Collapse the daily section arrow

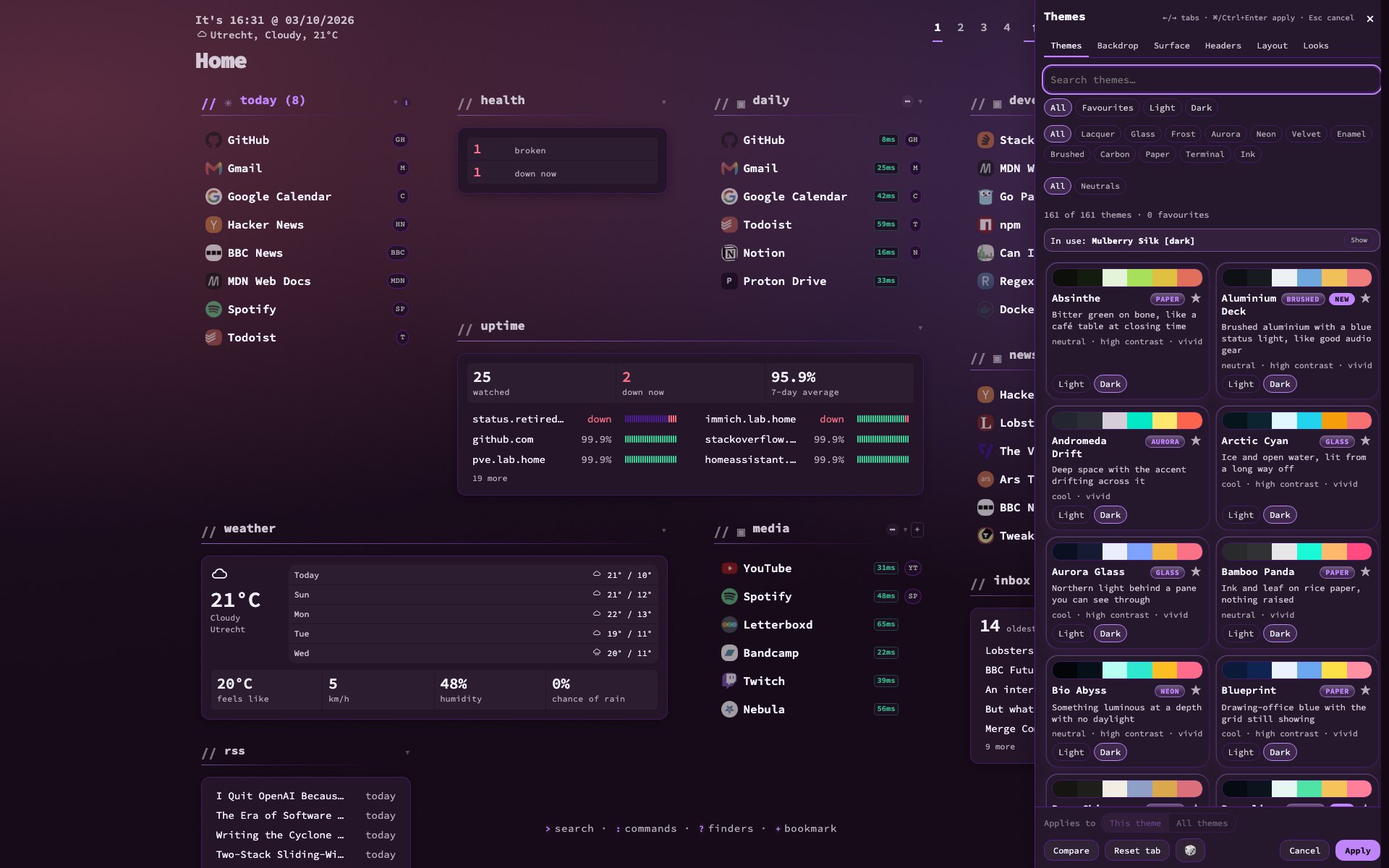tap(920, 102)
